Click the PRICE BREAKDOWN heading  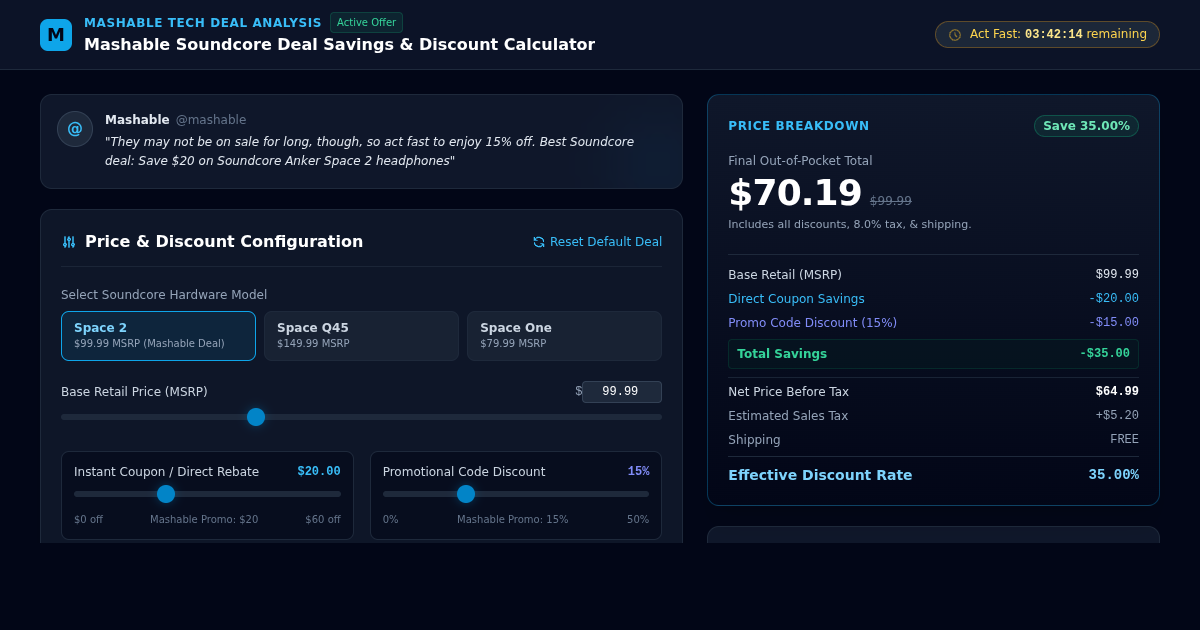[799, 126]
